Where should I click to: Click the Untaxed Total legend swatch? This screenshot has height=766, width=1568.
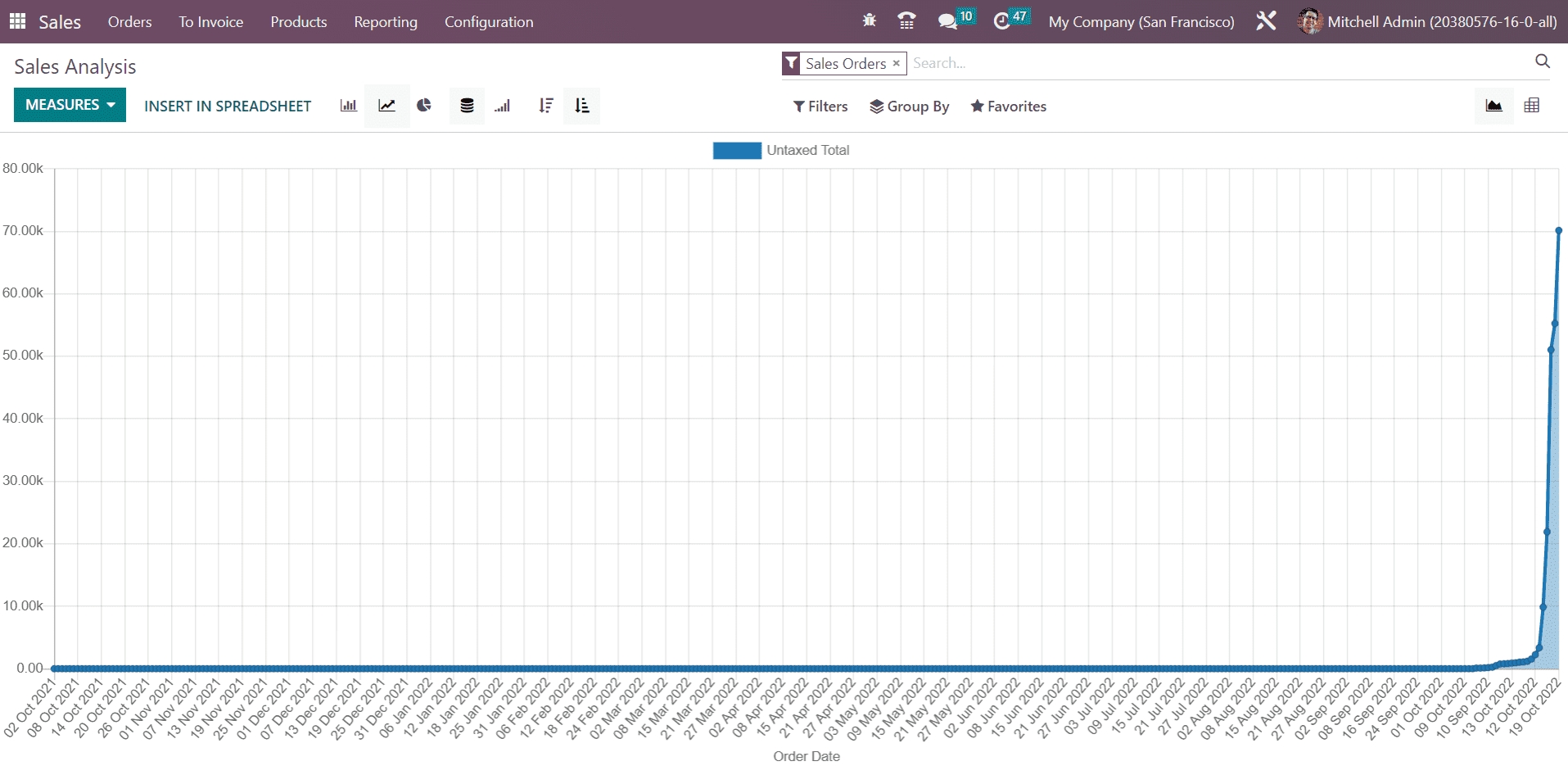(737, 151)
